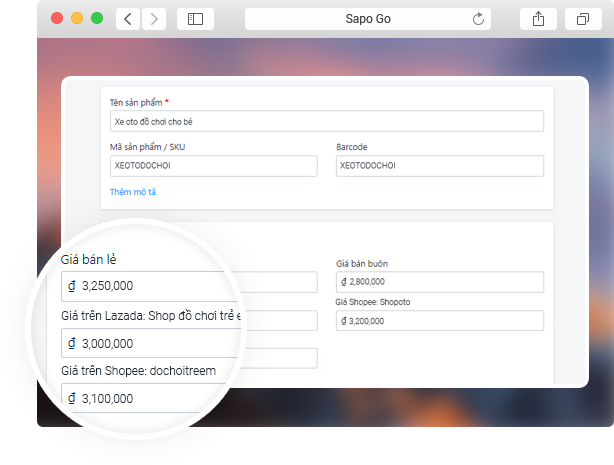The width and height of the screenshot is (614, 465).
Task: Click the Safari back arrow button
Action: (x=129, y=18)
